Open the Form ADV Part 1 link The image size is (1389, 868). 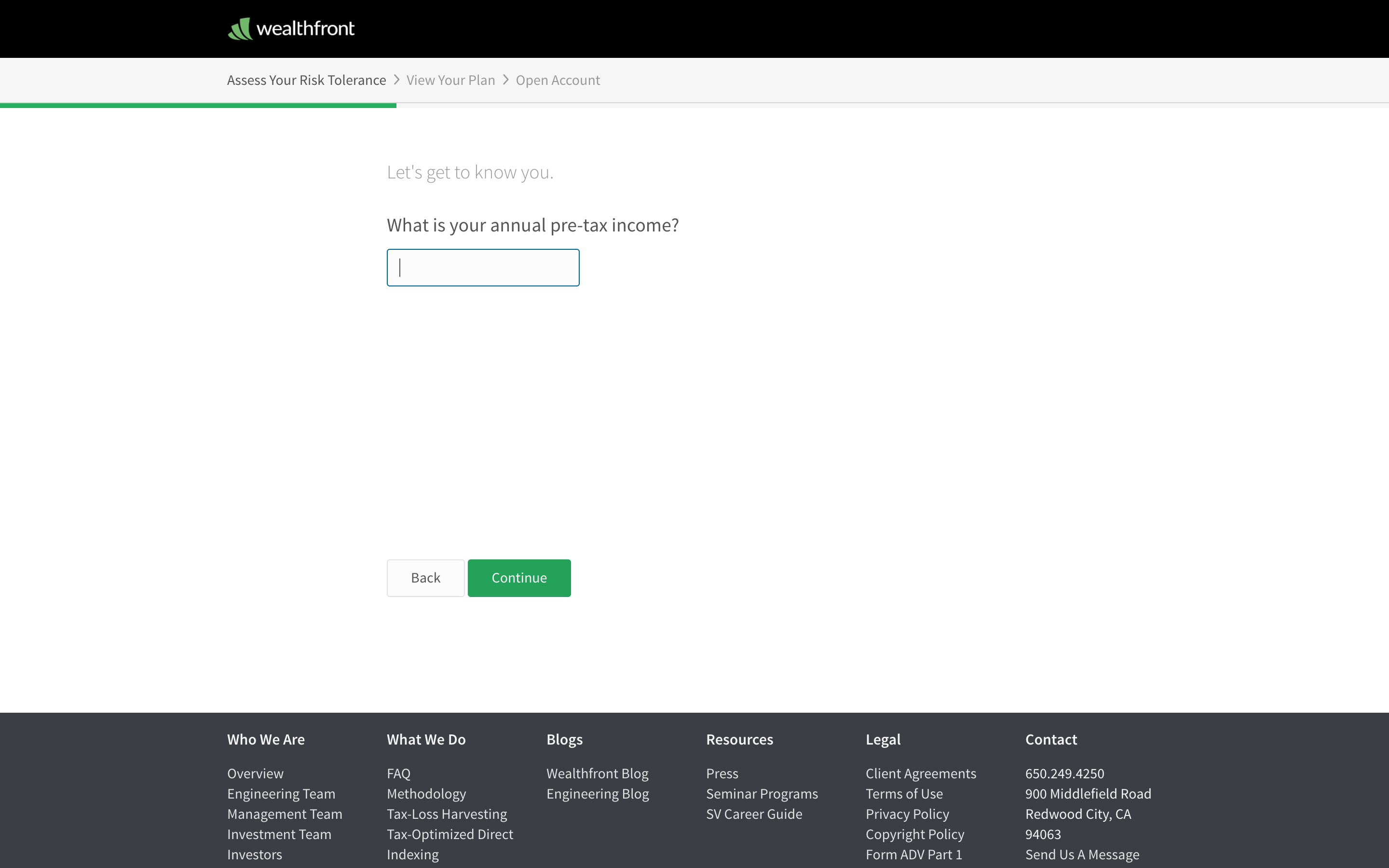click(x=914, y=854)
